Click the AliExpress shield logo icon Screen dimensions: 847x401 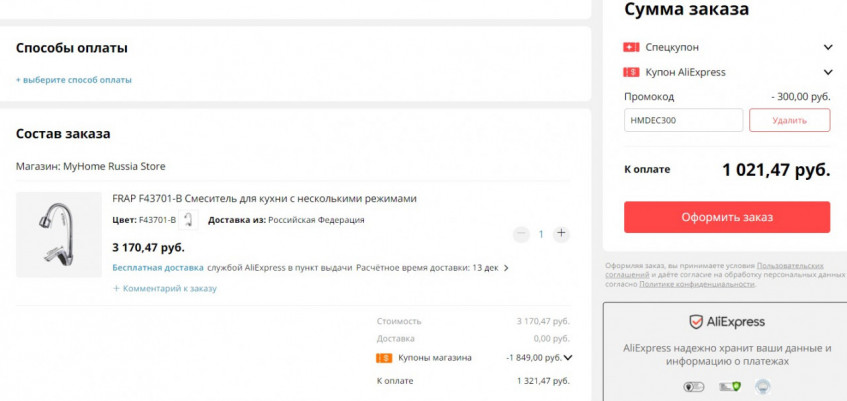696,322
